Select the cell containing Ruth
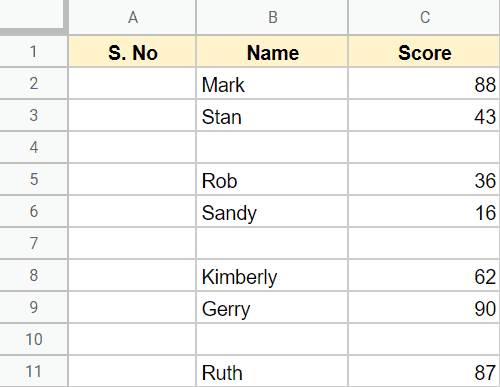Image resolution: width=500 pixels, height=387 pixels. point(272,371)
